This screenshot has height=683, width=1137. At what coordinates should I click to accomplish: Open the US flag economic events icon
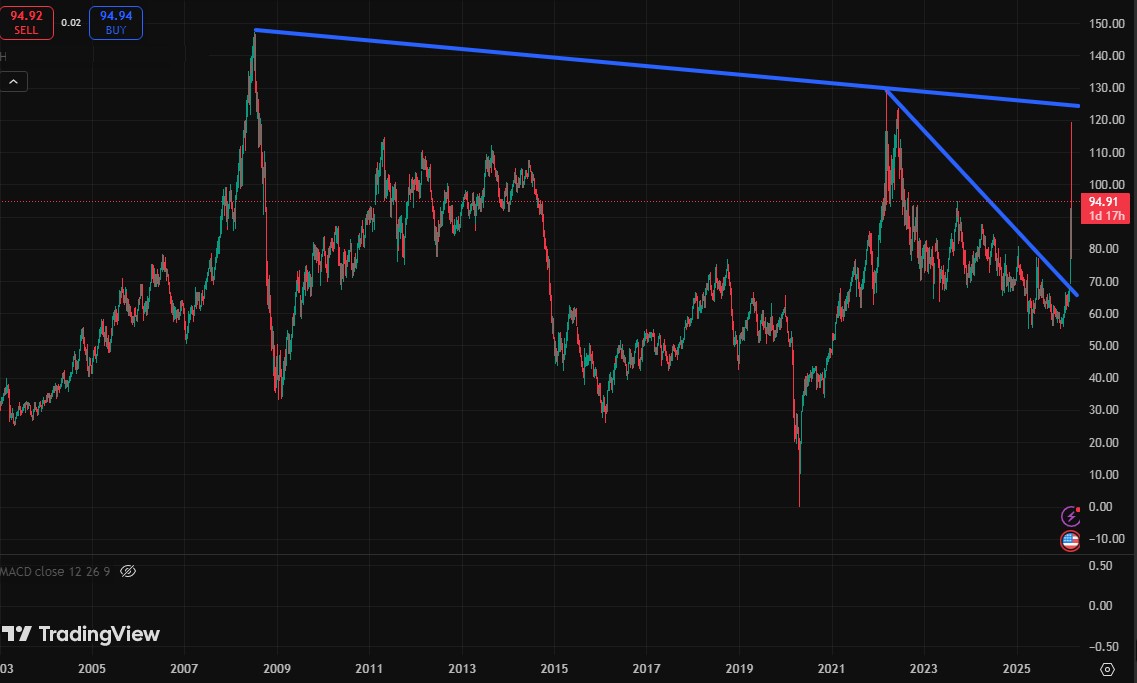(x=1070, y=540)
